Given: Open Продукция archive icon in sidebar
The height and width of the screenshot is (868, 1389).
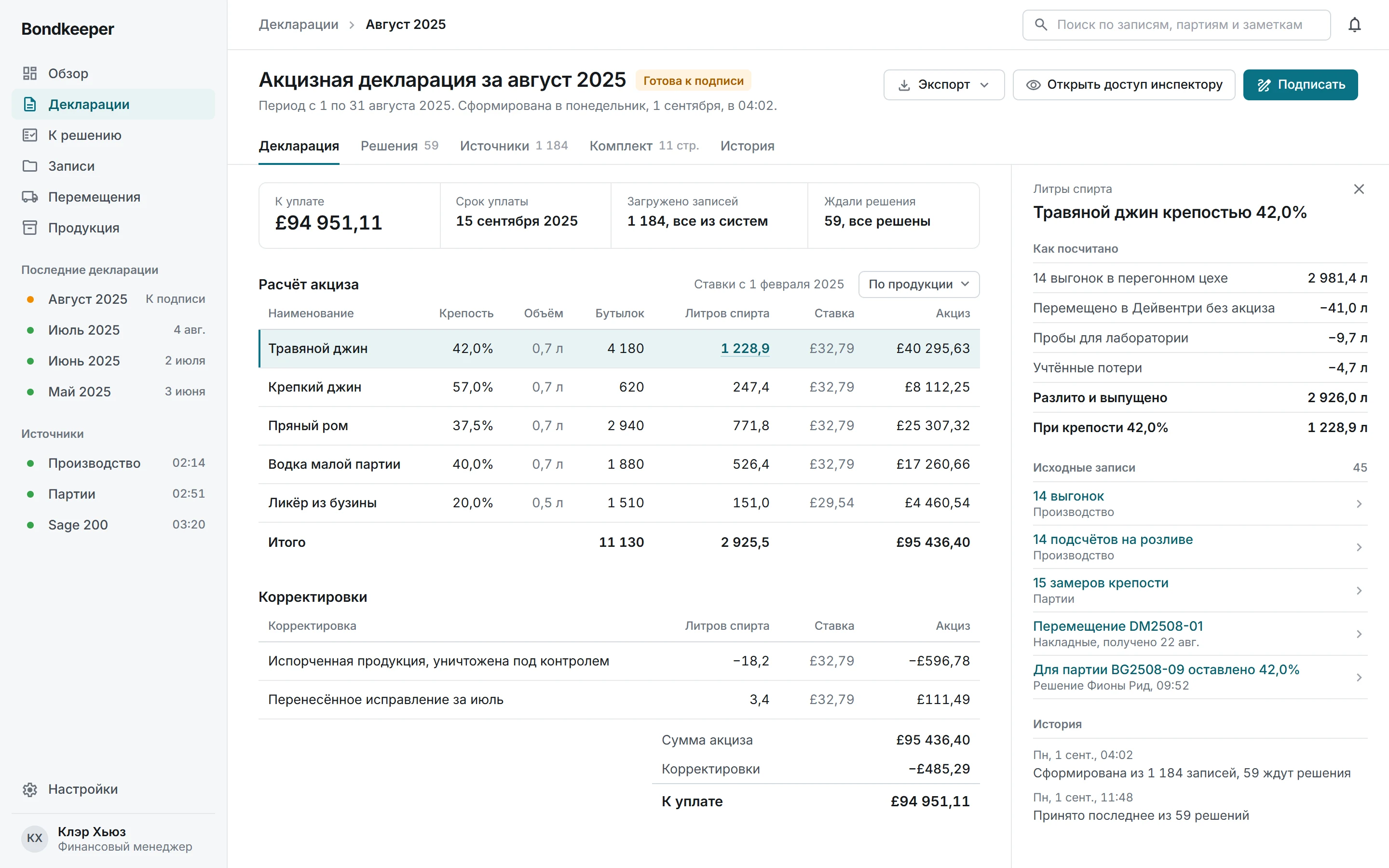Looking at the screenshot, I should pos(30,227).
